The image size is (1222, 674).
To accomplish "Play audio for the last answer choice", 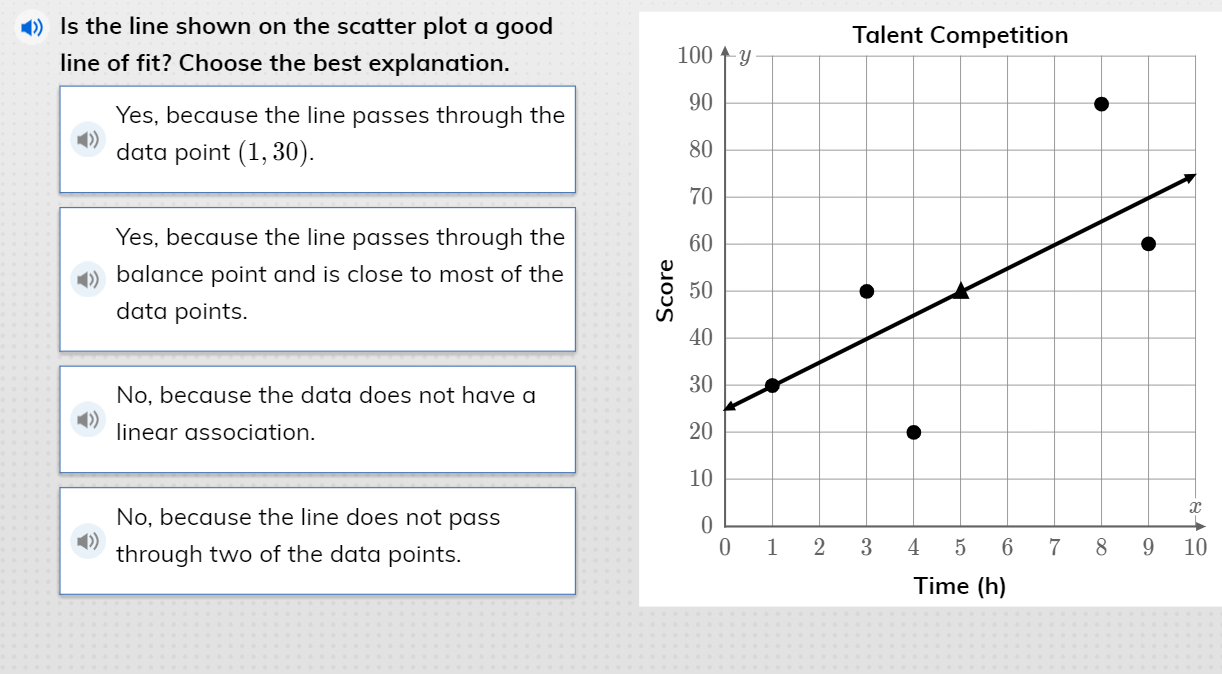I will coord(88,541).
